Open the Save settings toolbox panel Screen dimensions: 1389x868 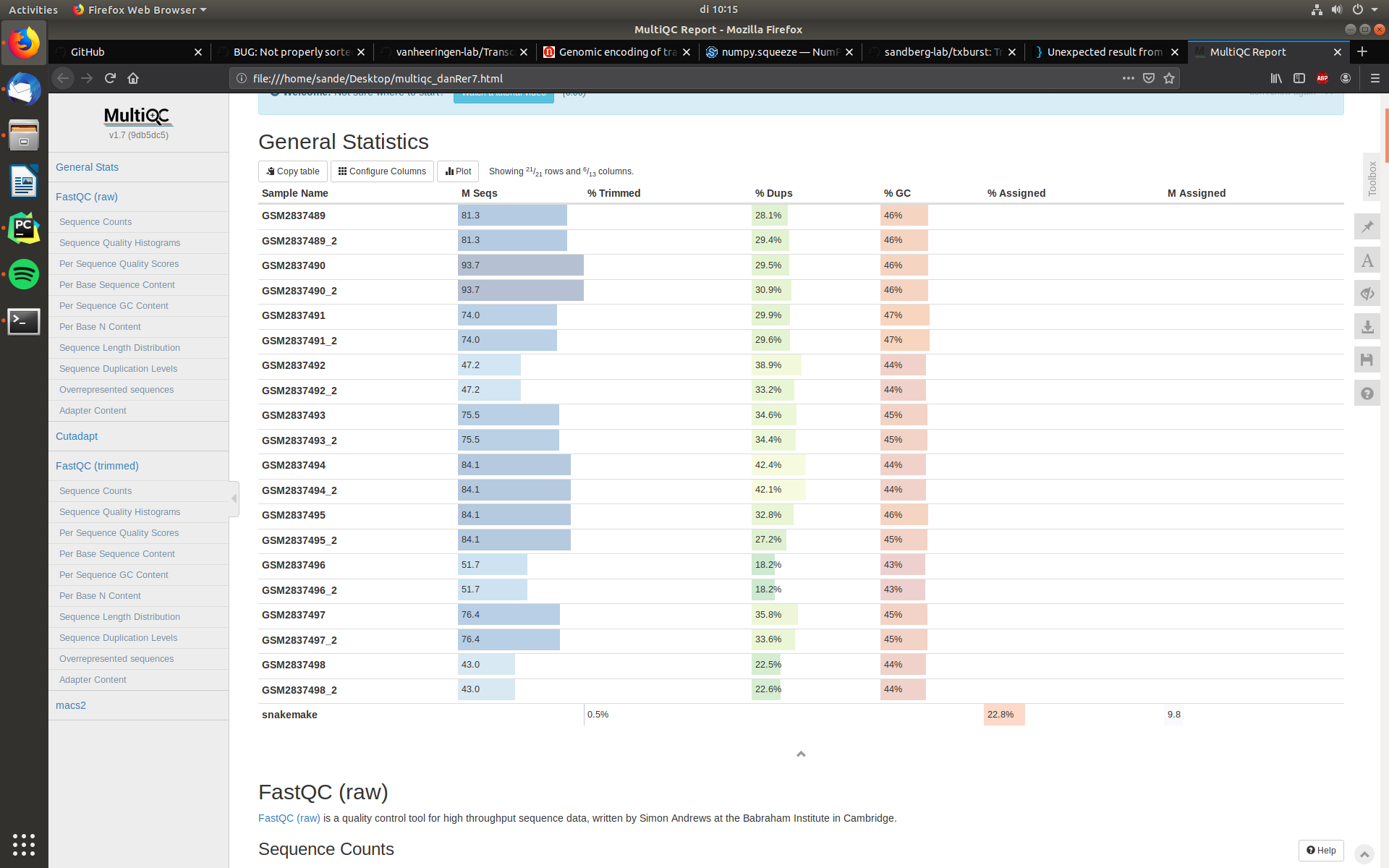click(x=1367, y=359)
